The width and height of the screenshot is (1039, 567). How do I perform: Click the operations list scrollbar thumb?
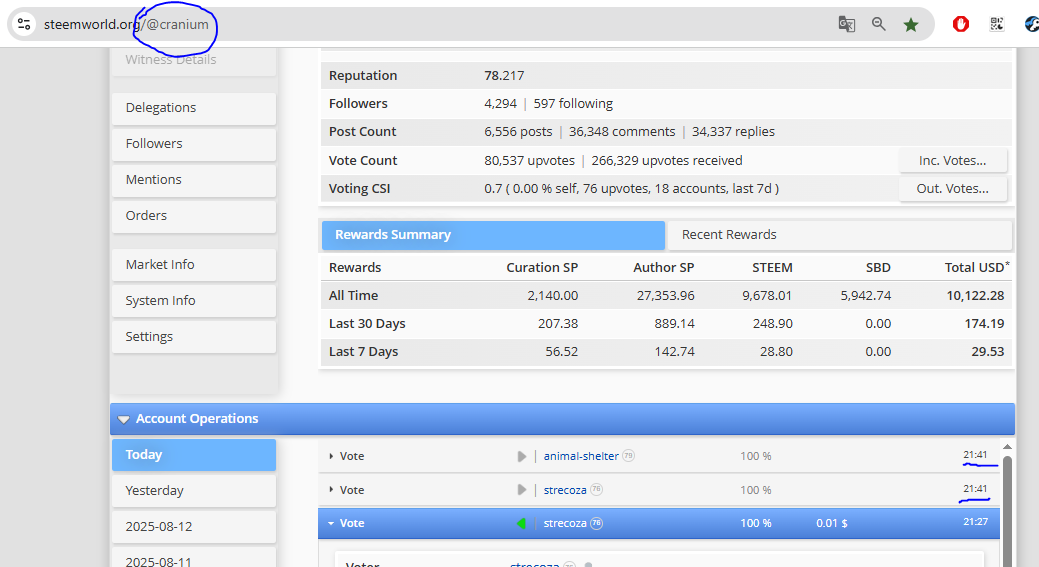coord(1007,510)
